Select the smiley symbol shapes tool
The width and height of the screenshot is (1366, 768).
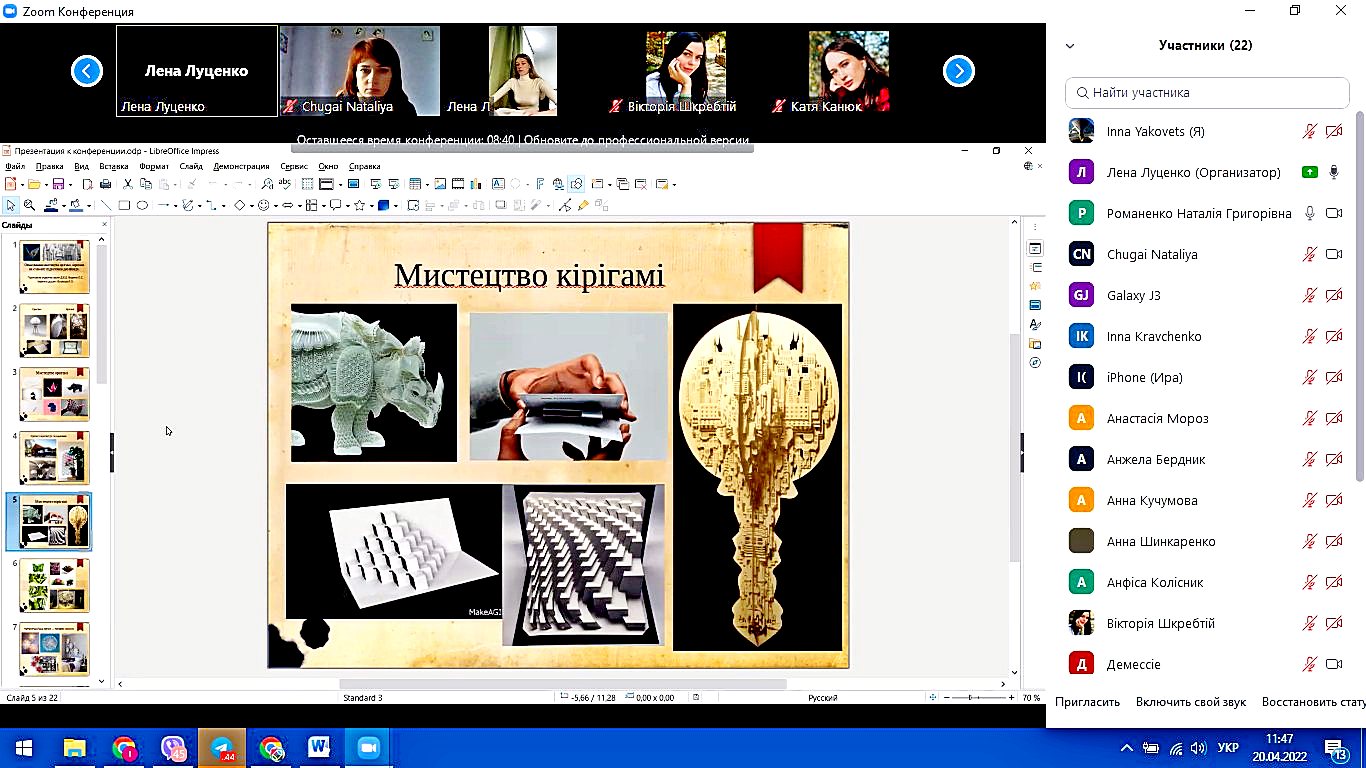[263, 206]
